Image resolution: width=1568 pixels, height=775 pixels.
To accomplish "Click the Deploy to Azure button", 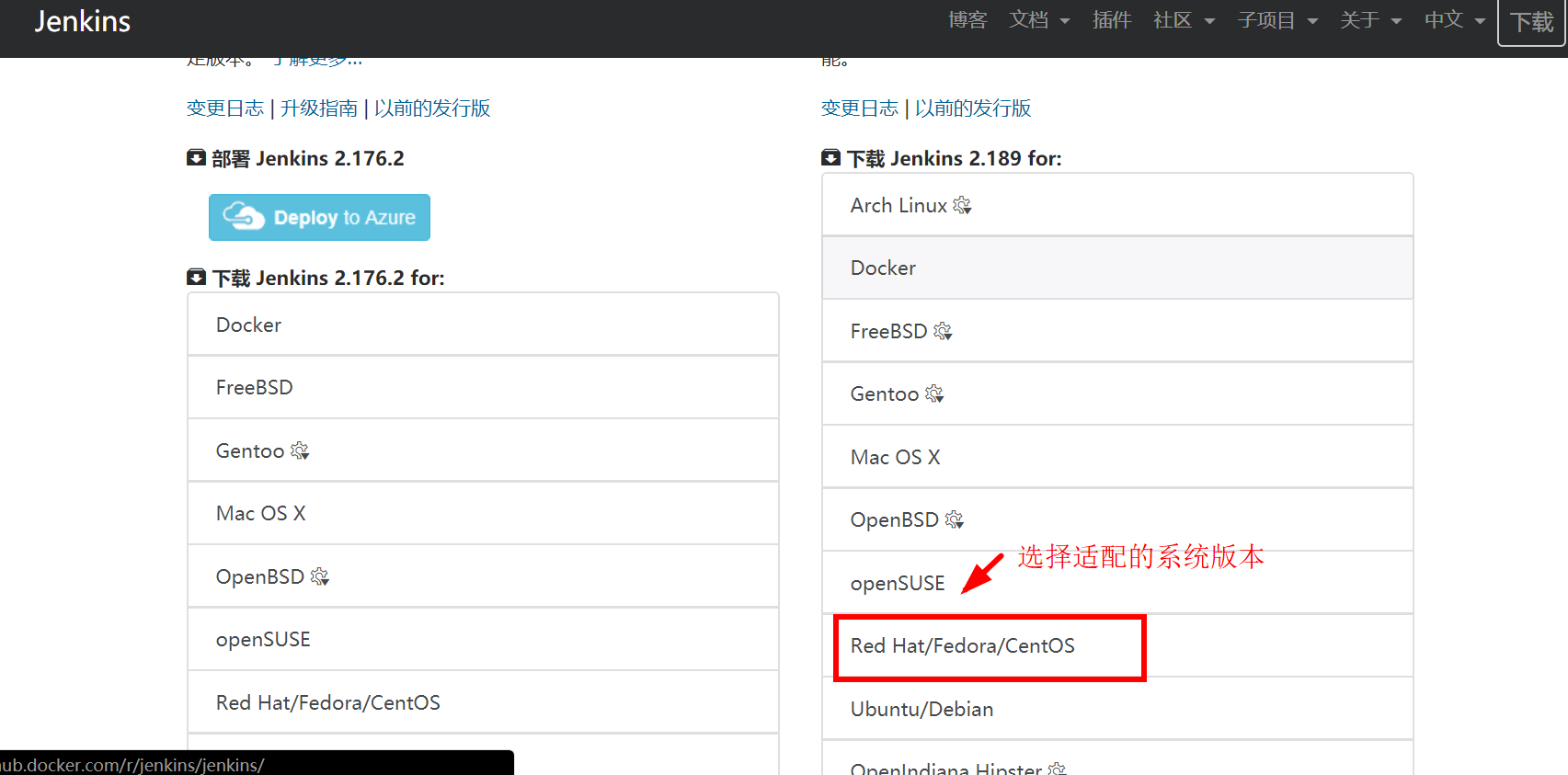I will [x=319, y=217].
